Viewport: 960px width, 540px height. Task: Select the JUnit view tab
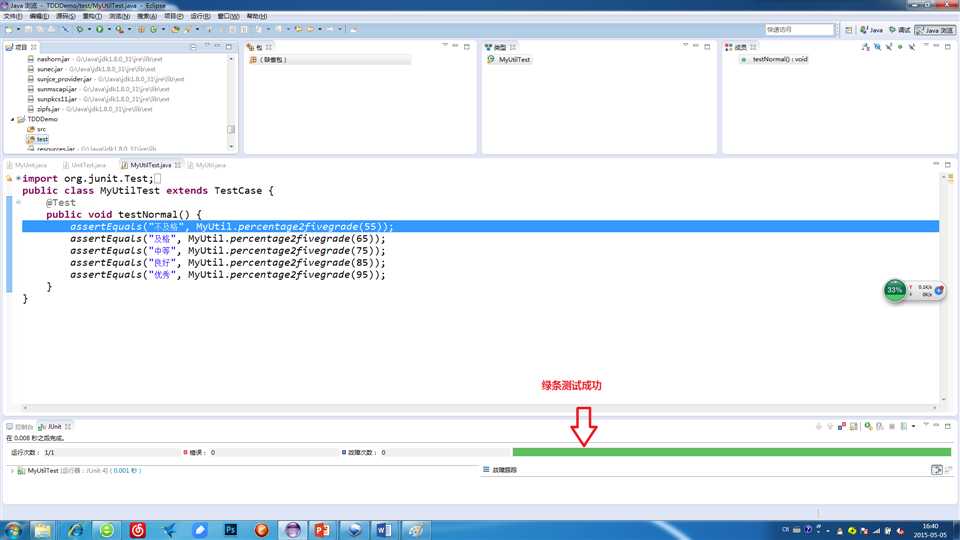[54, 426]
